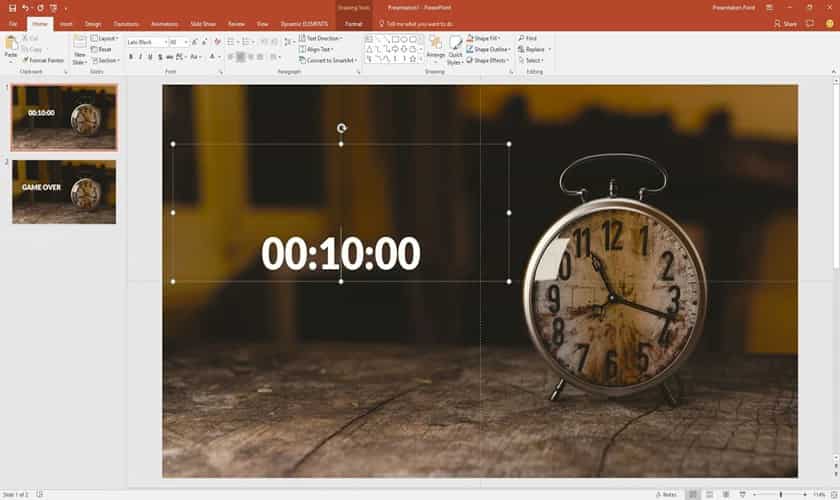The width and height of the screenshot is (840, 500).
Task: Select the GAME OVER slide thumbnail
Action: (64, 191)
